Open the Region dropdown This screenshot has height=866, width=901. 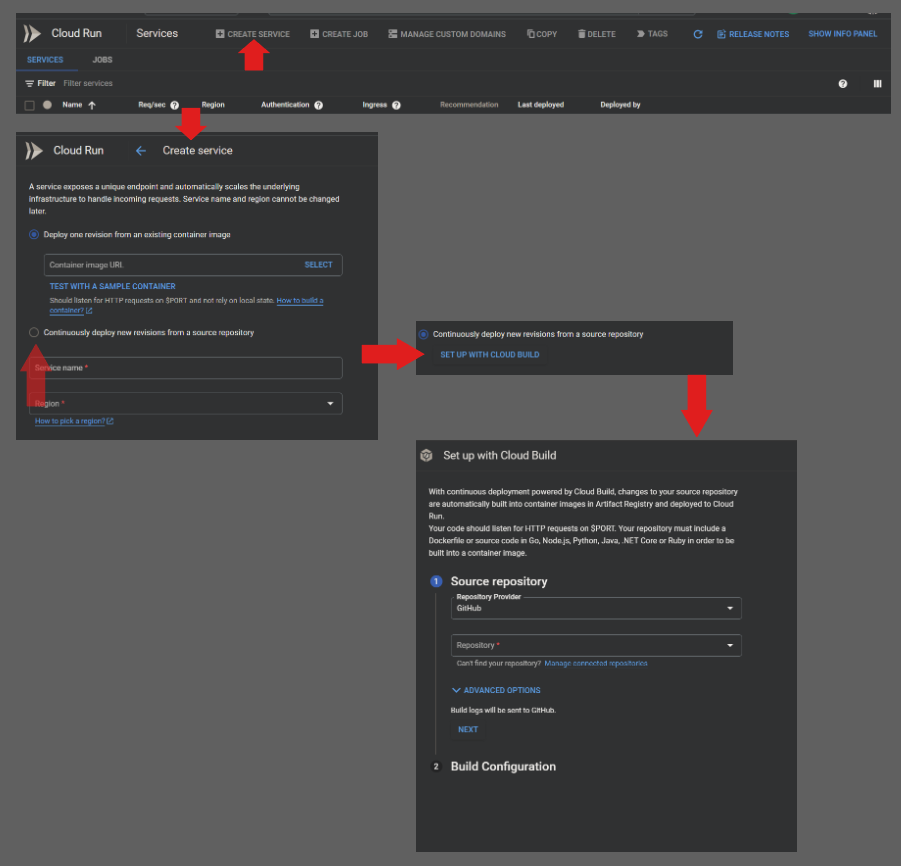click(x=186, y=403)
